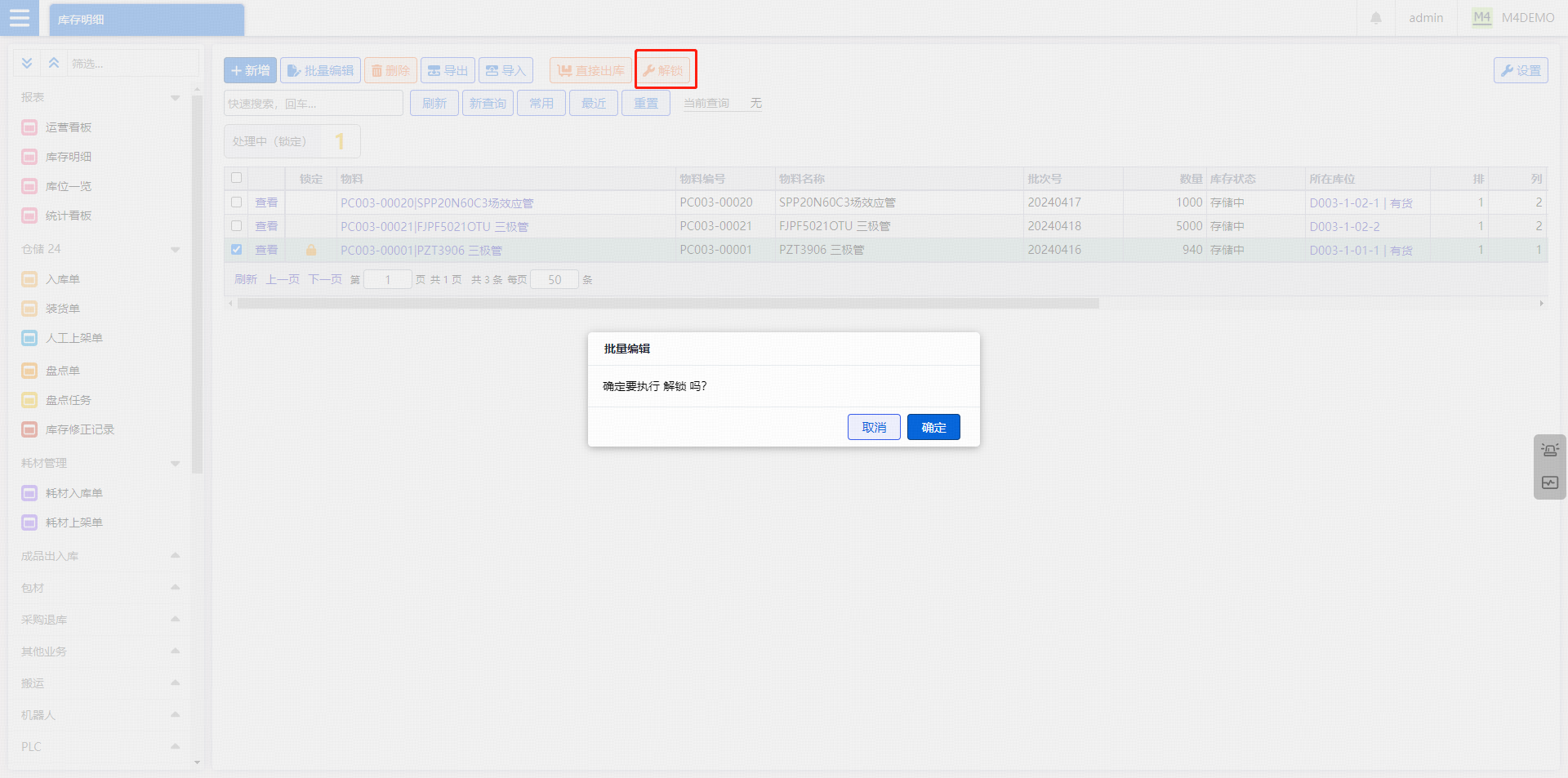Collapse the 耗材管理 sidebar group
Image resolution: width=1568 pixels, height=778 pixels.
175,463
